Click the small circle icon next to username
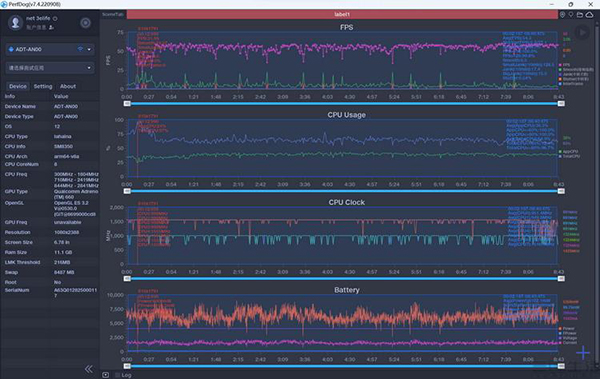The width and height of the screenshot is (600, 379). (55, 18)
